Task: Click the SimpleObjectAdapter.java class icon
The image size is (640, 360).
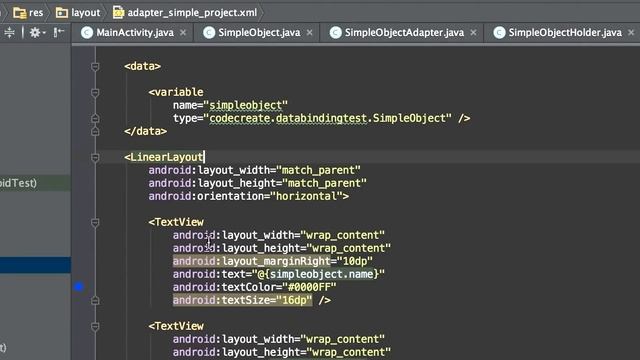Action: coord(336,33)
